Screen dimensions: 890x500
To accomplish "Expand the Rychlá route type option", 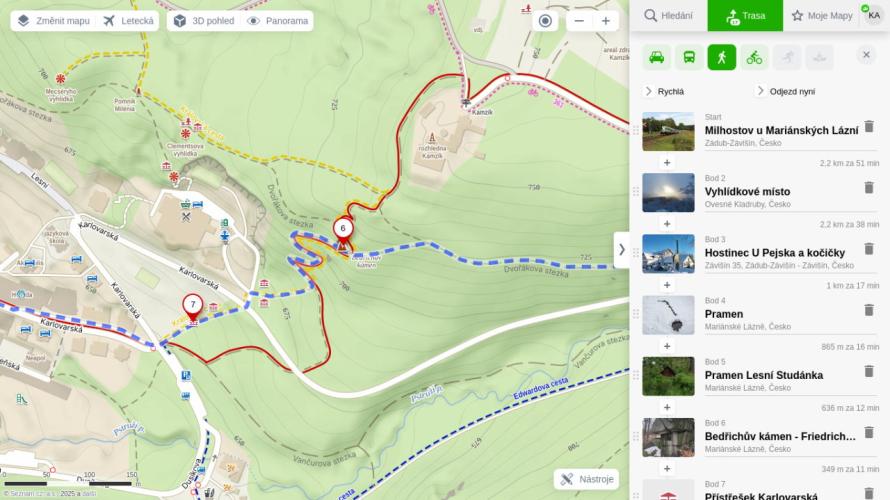I will (665, 91).
